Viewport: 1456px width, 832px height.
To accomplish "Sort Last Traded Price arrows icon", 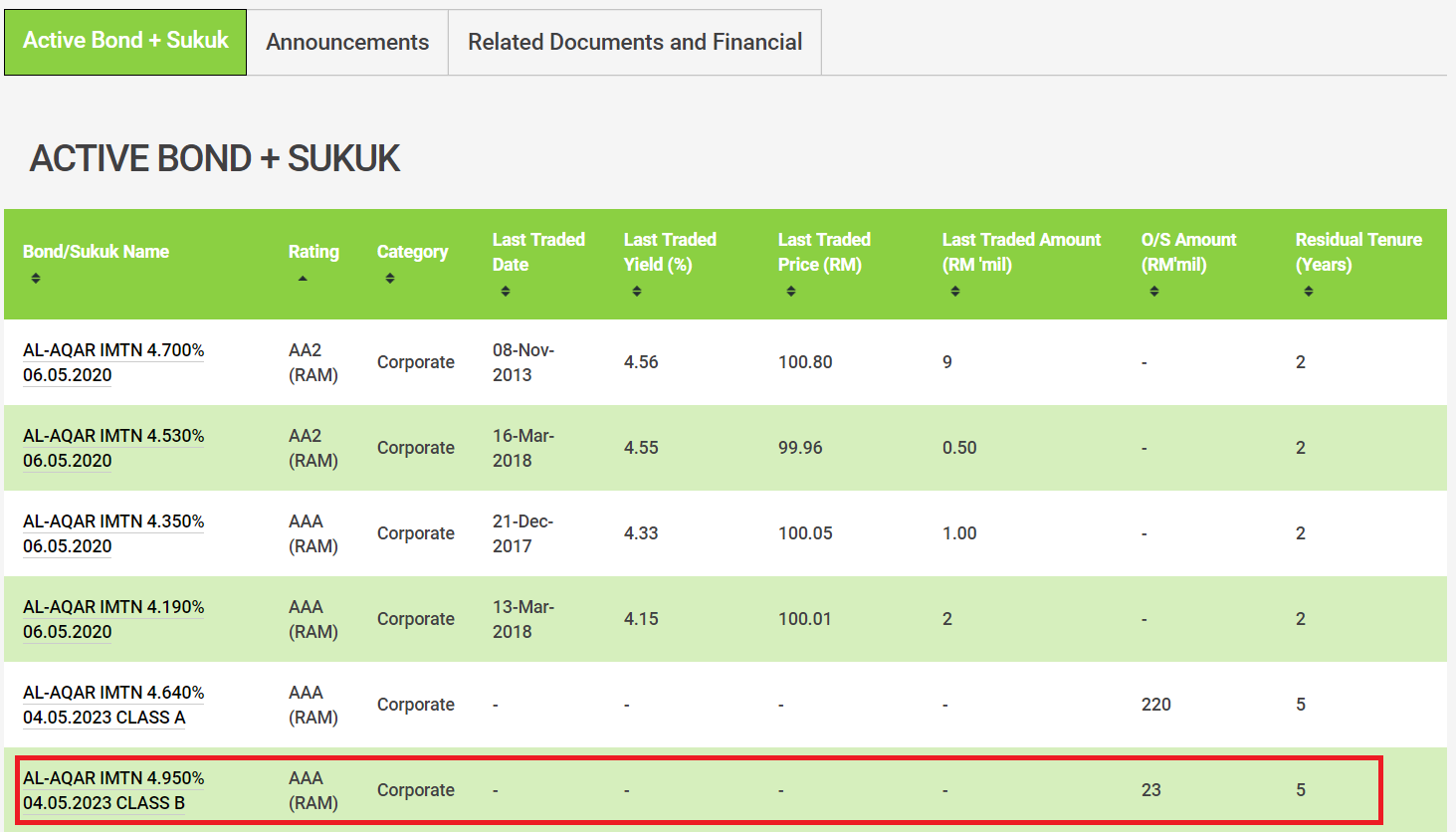I will [x=791, y=292].
